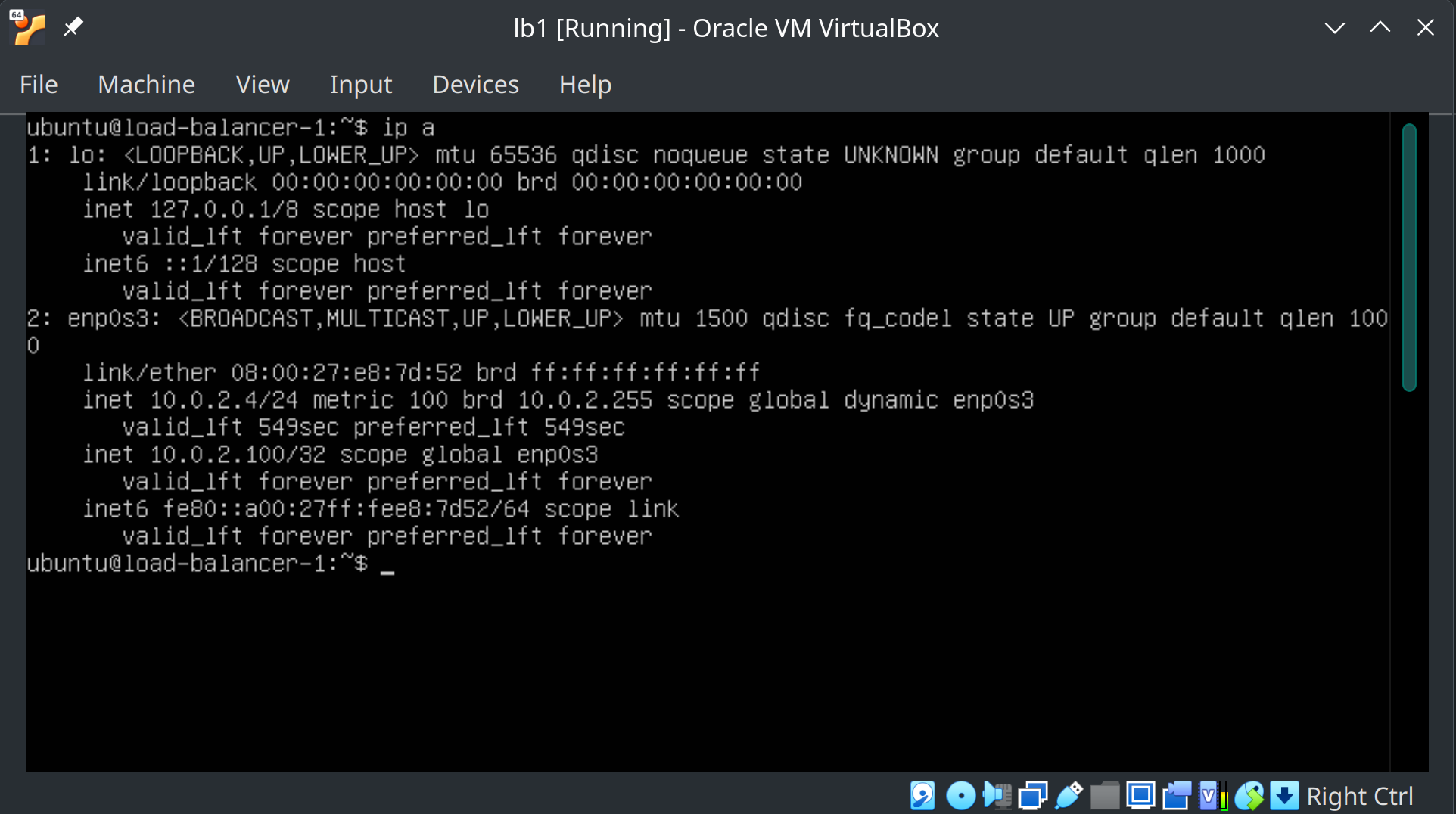Open the View menu

(263, 85)
